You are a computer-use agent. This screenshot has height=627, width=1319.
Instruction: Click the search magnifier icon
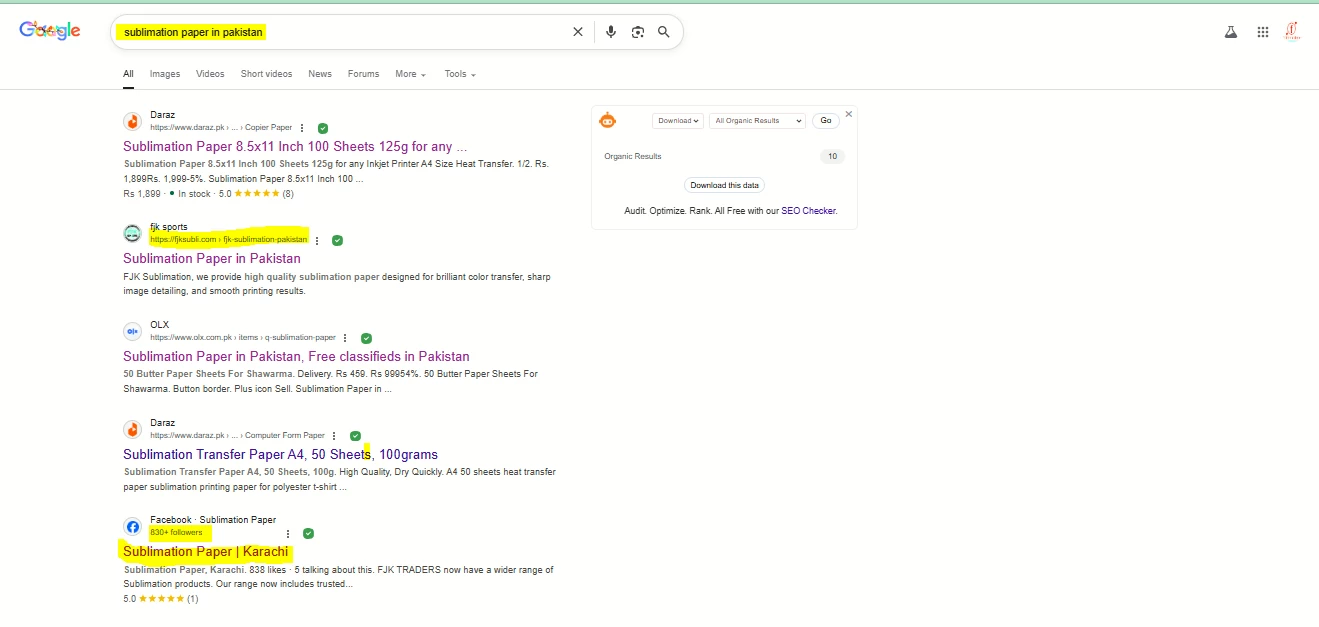click(x=663, y=31)
